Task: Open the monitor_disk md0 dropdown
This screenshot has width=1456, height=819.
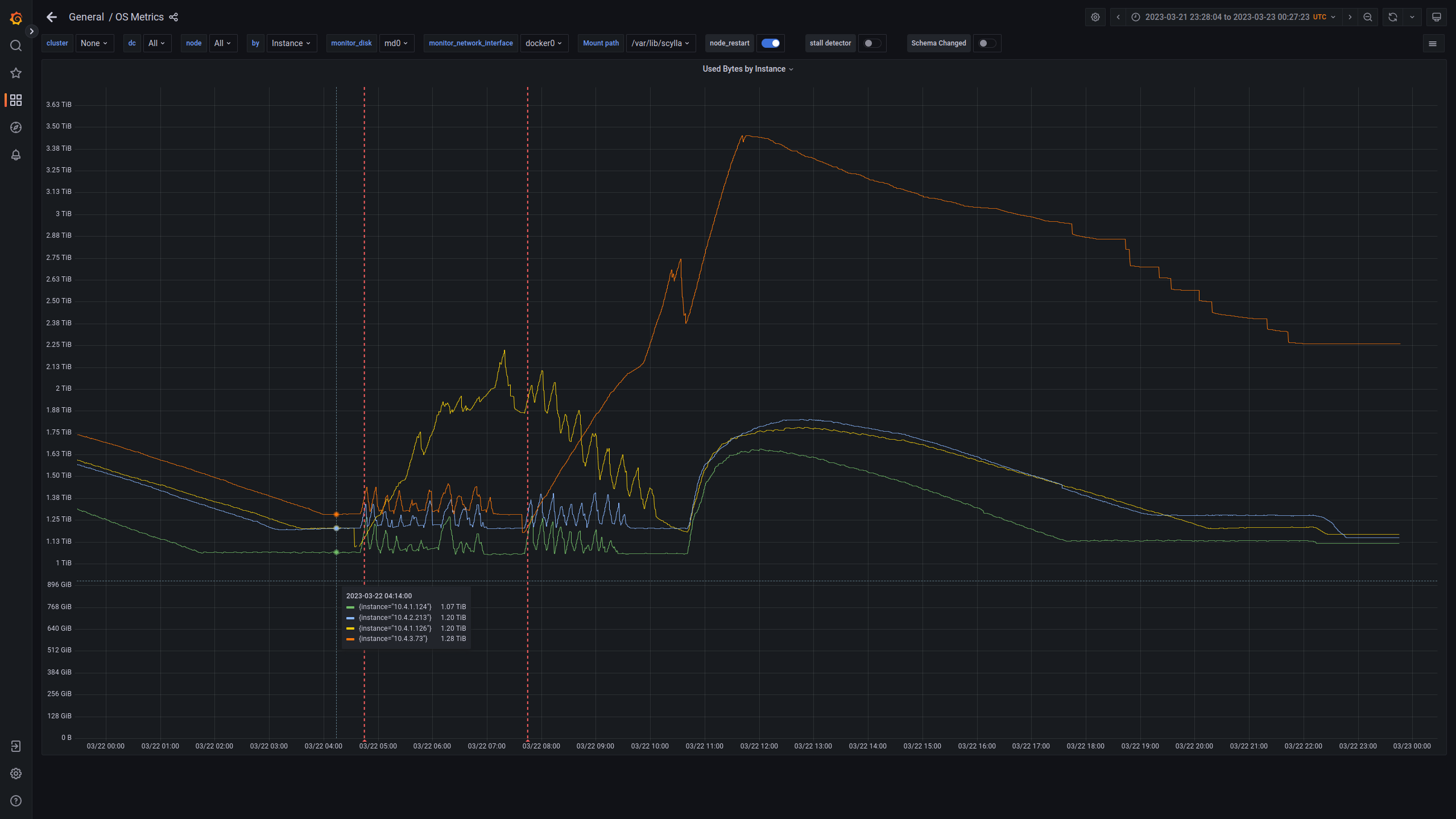Action: click(x=396, y=43)
